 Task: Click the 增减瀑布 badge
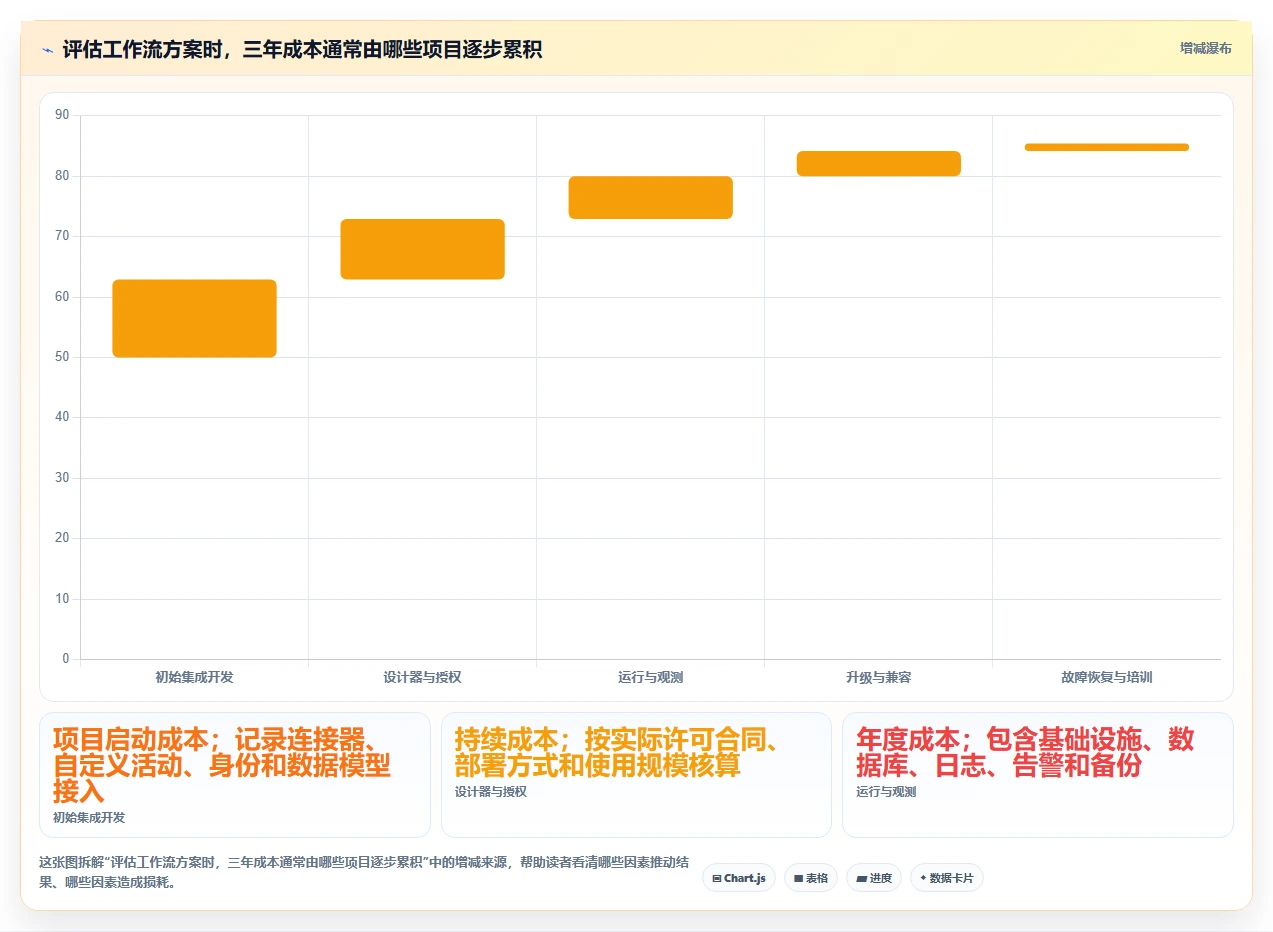tap(1205, 48)
